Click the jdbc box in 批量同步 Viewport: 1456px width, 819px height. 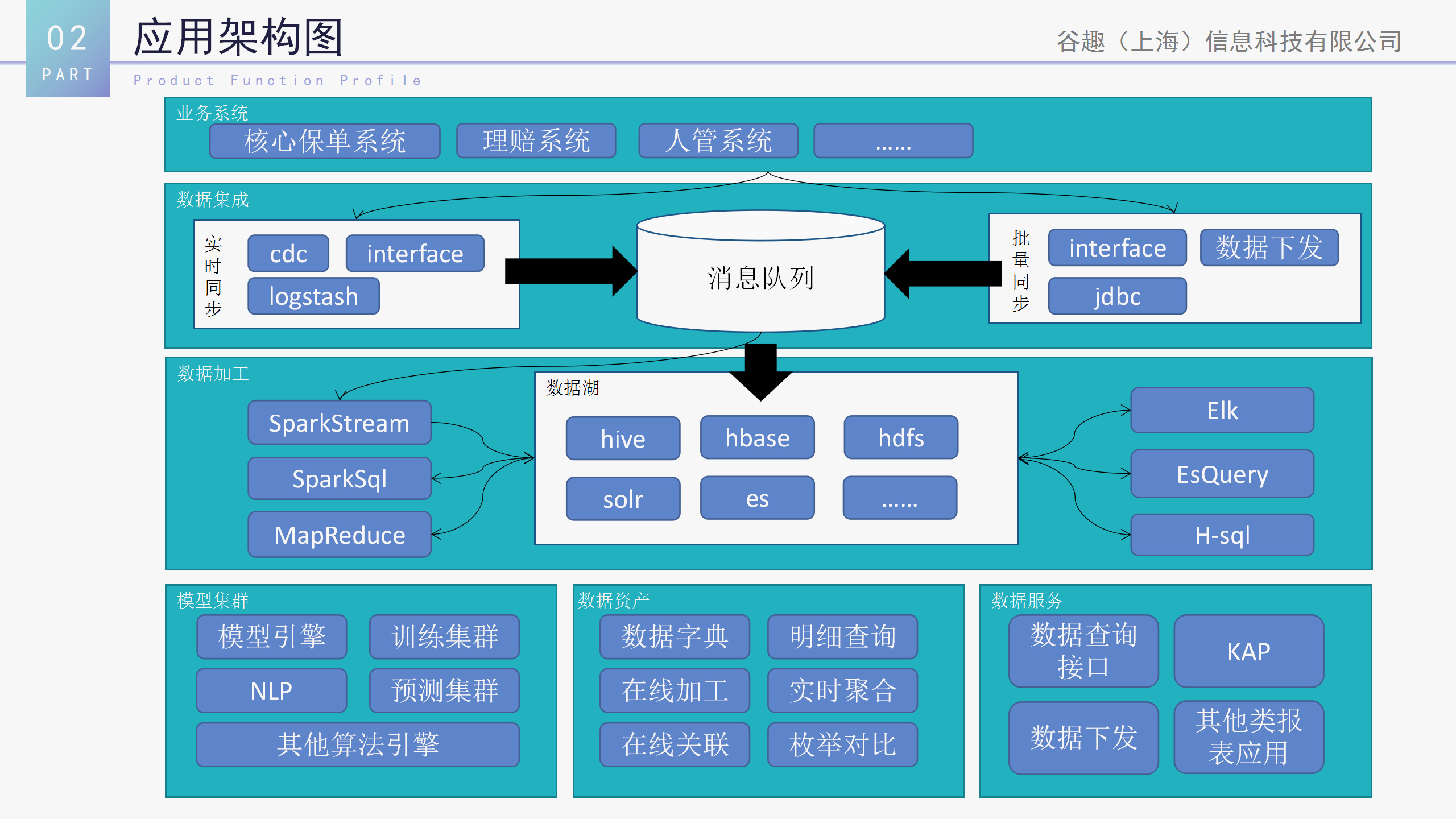pos(1117,296)
